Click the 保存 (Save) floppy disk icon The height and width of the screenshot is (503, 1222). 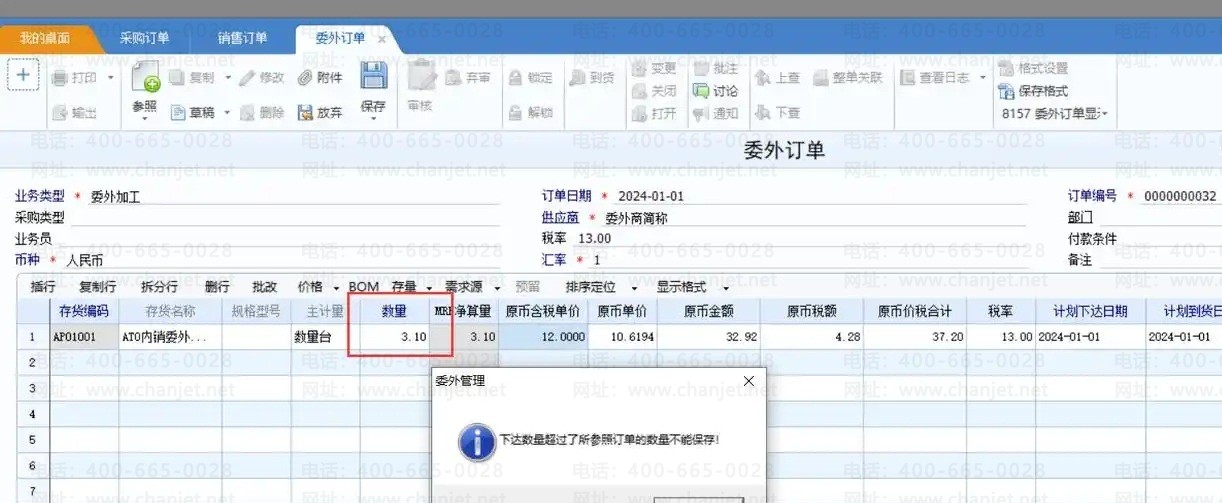point(373,78)
